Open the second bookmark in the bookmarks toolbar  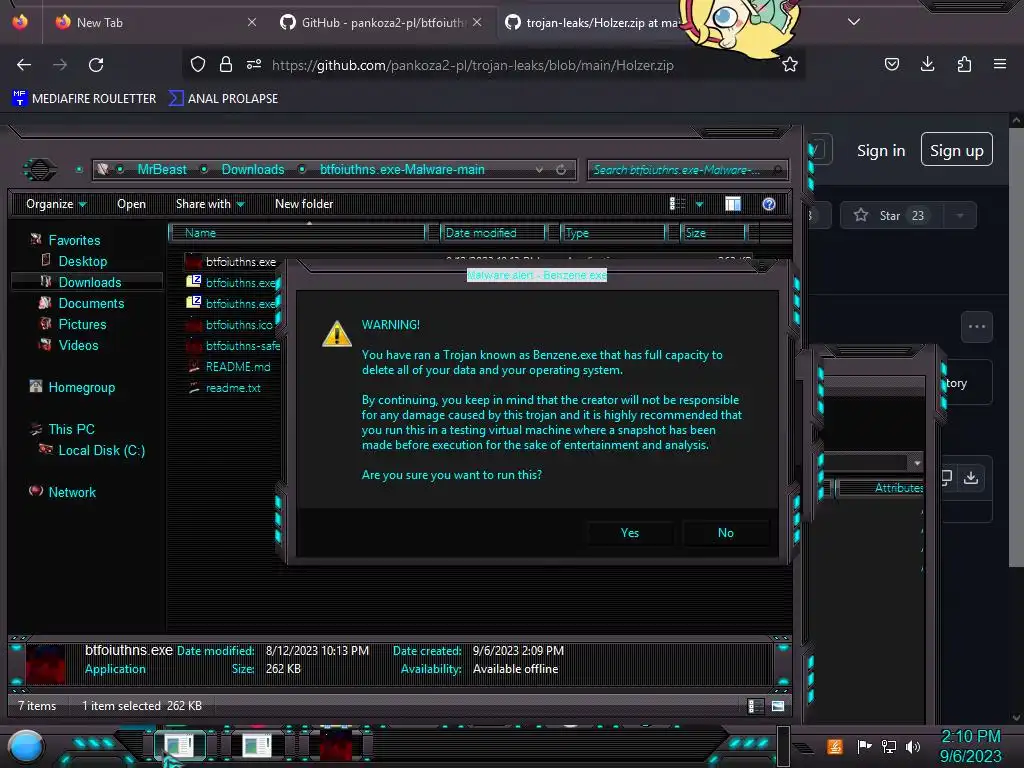click(x=223, y=99)
